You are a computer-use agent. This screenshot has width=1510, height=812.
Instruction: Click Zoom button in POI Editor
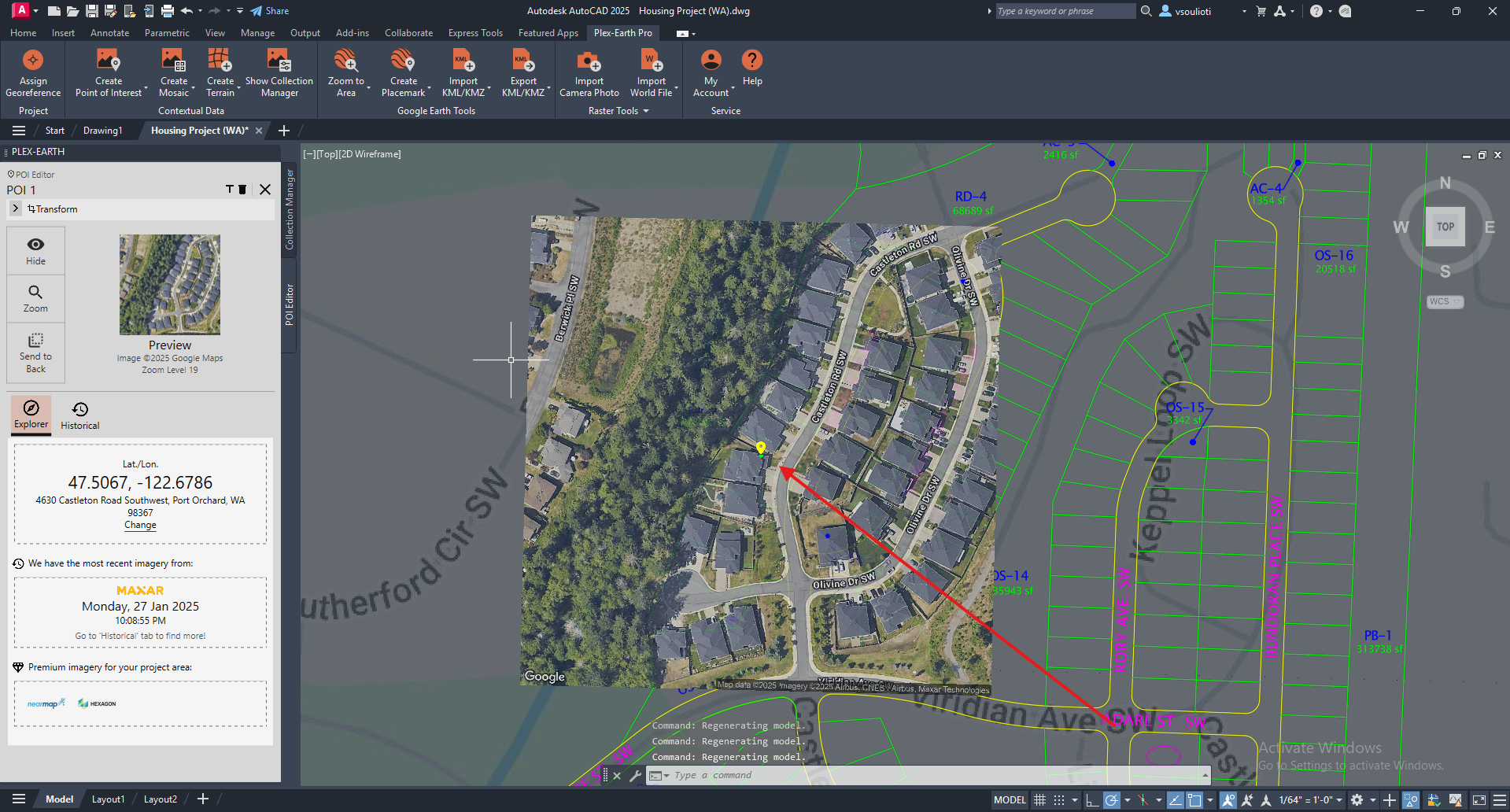(x=35, y=298)
